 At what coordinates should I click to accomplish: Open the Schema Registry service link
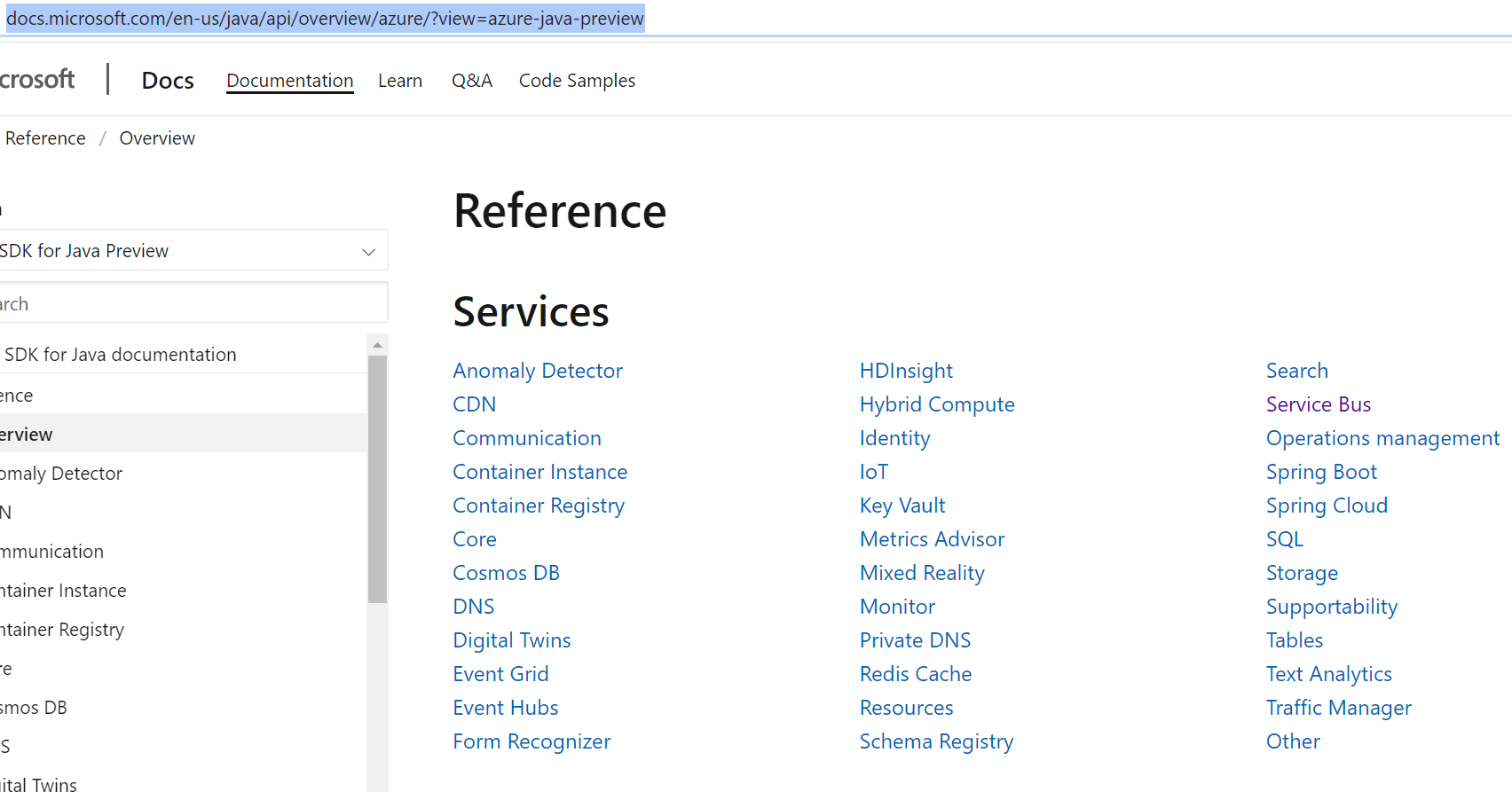click(936, 741)
